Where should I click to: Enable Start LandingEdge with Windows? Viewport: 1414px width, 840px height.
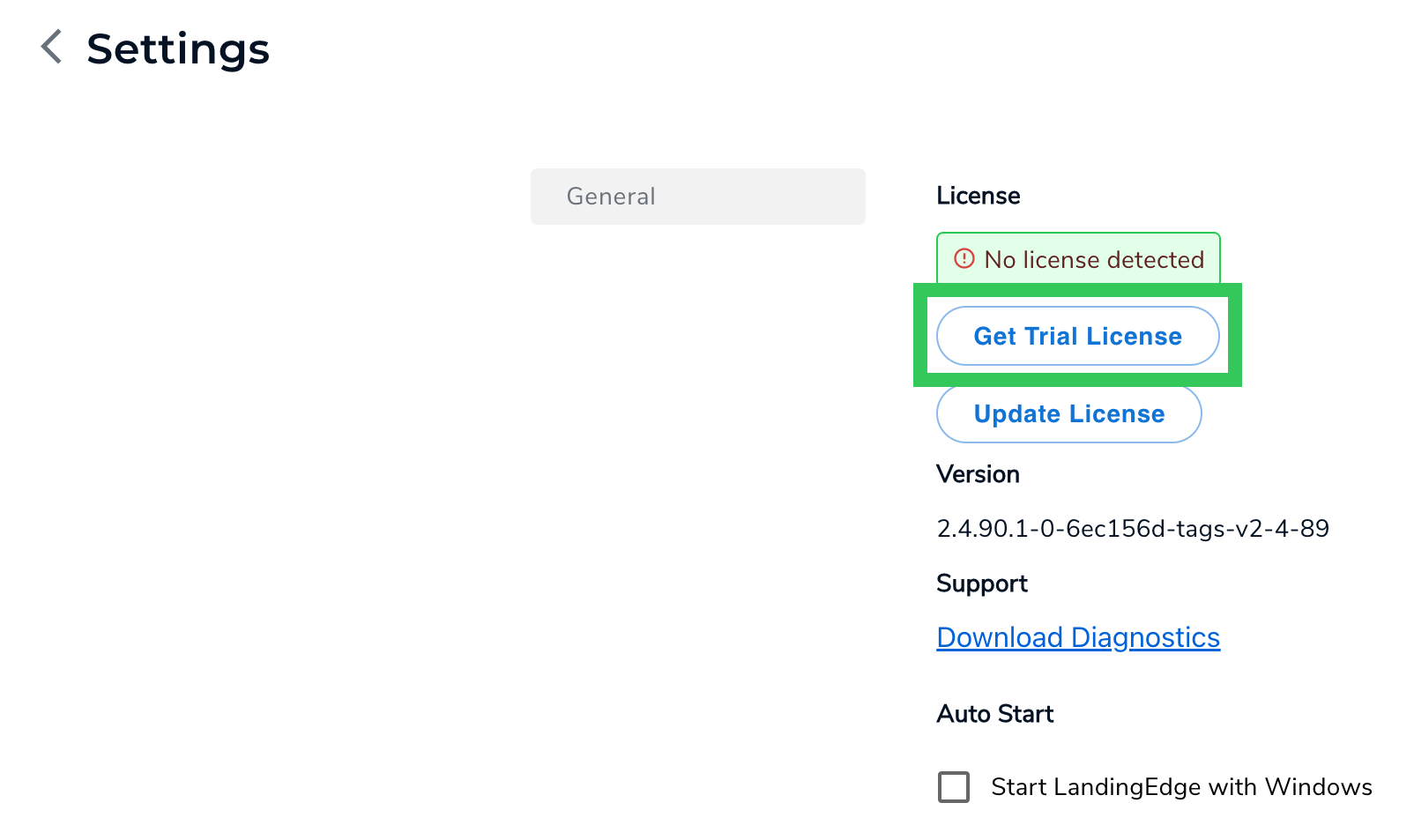[x=953, y=787]
